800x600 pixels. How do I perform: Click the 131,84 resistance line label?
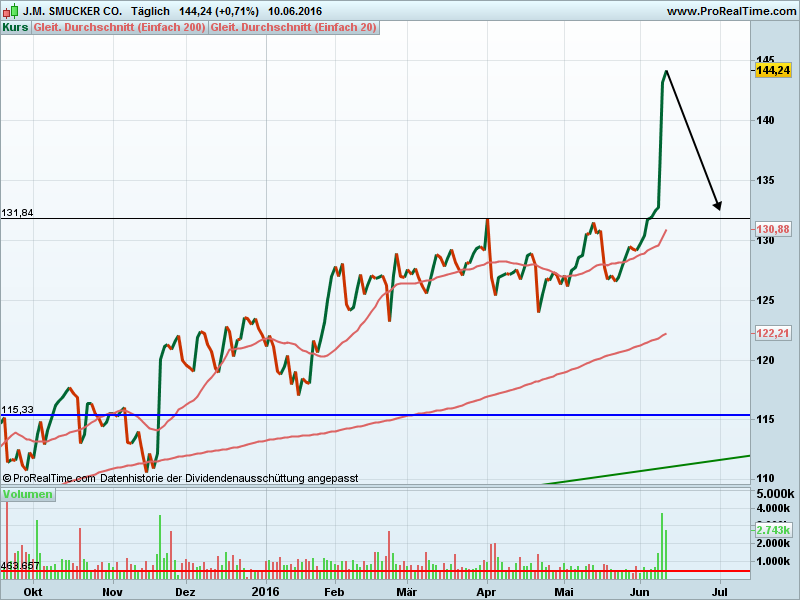[x=17, y=213]
